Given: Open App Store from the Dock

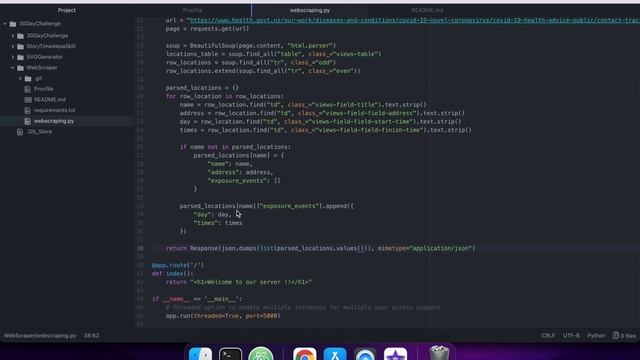Looking at the screenshot, I should click(x=335, y=354).
